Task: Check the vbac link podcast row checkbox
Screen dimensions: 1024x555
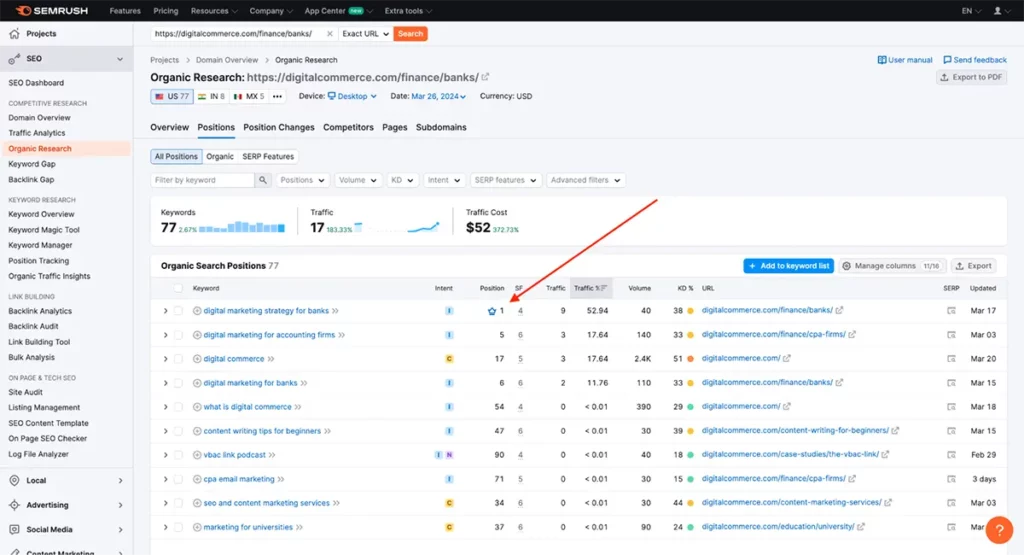Action: coord(178,454)
